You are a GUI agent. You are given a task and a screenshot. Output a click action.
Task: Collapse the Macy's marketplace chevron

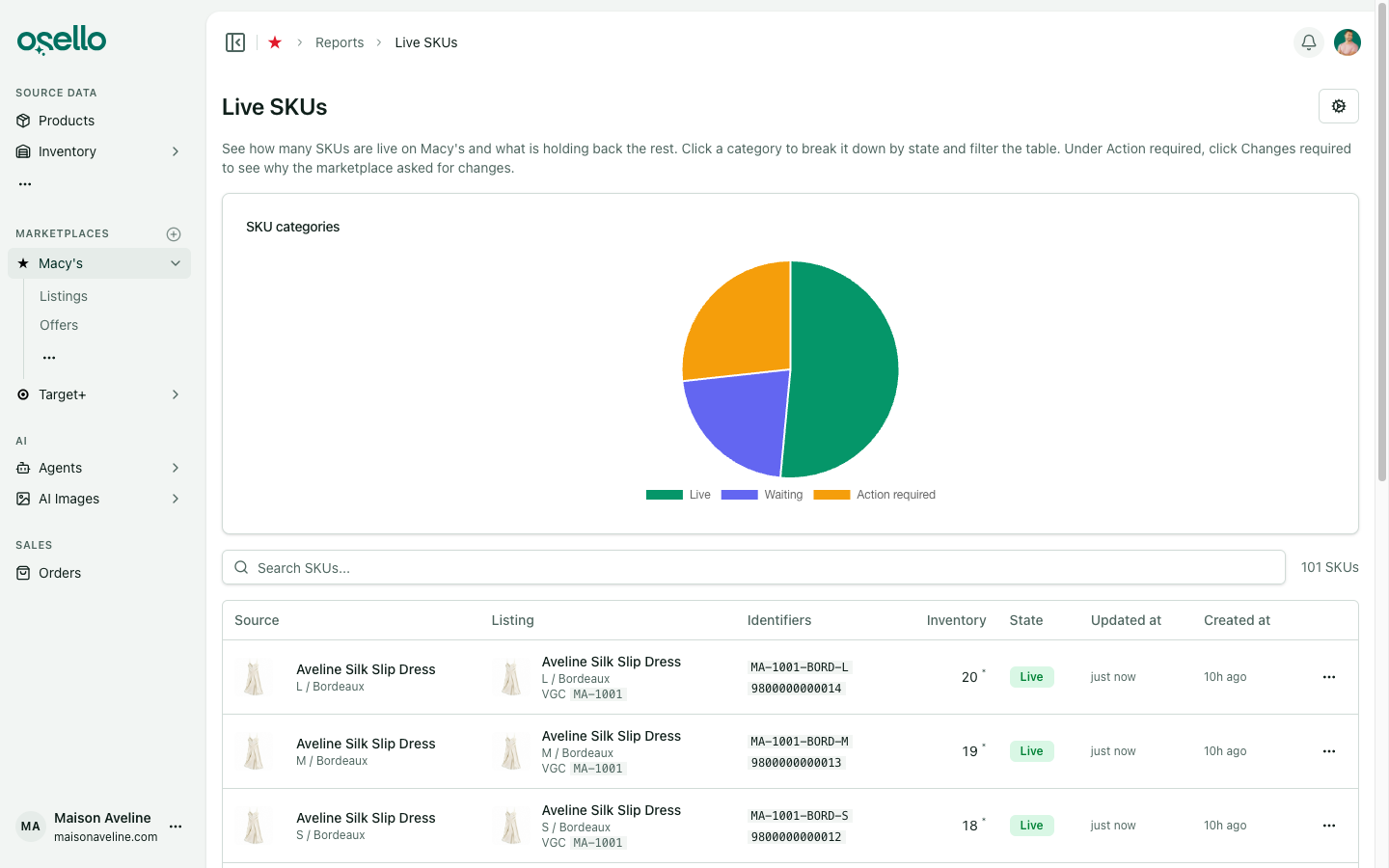click(176, 263)
